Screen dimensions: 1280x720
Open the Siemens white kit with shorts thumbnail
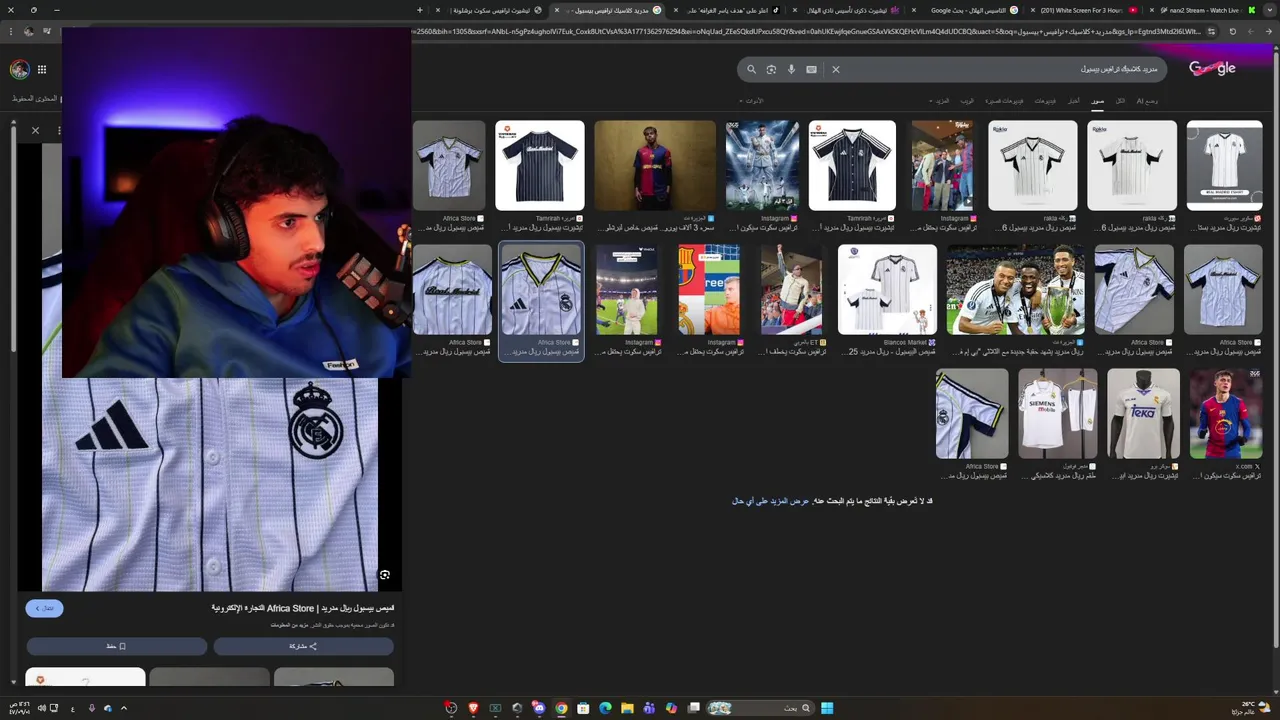[x=1057, y=413]
